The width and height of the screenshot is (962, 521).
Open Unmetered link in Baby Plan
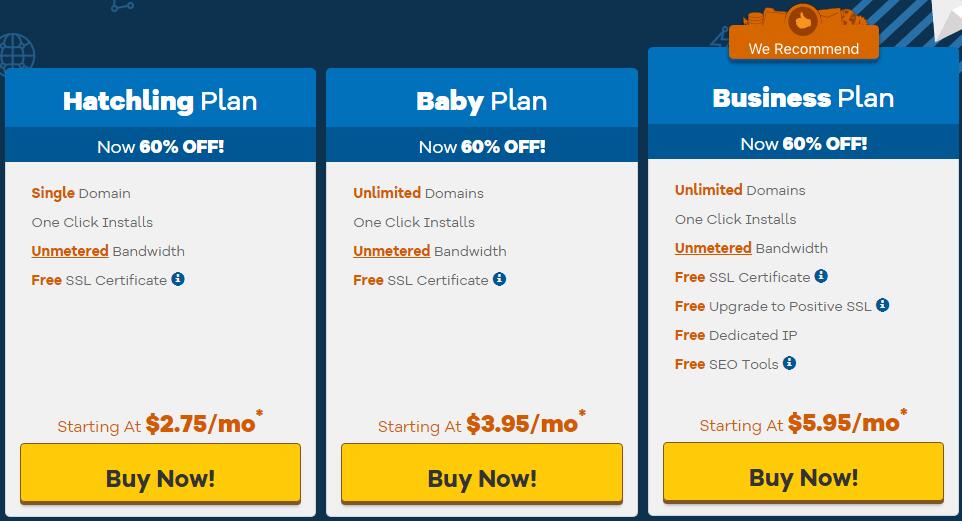coord(391,251)
